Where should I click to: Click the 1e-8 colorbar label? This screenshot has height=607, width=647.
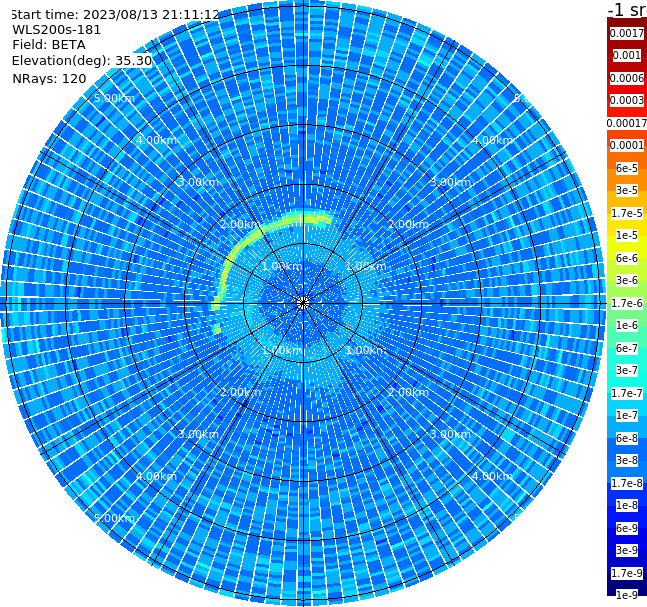(x=627, y=505)
